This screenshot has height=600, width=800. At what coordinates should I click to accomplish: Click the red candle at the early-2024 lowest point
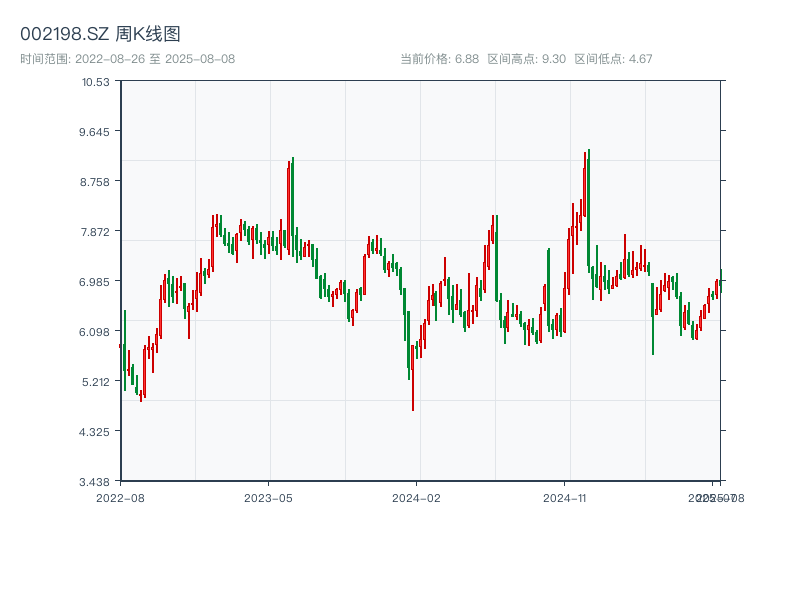click(x=413, y=378)
